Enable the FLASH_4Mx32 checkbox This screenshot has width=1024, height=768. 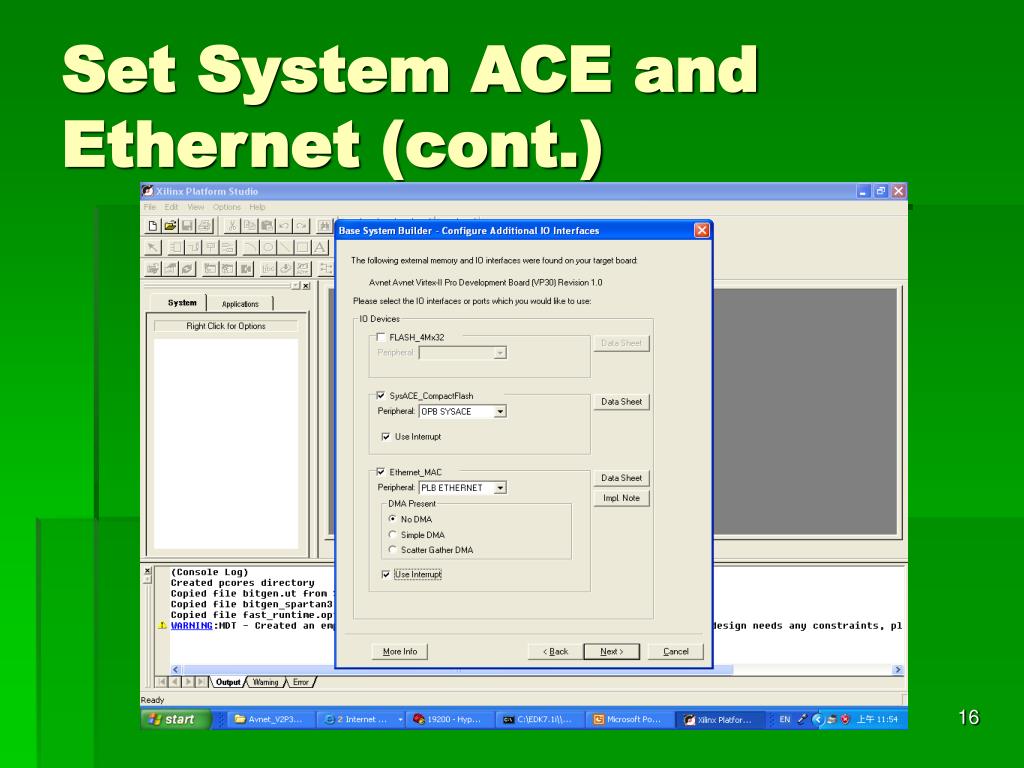click(381, 337)
